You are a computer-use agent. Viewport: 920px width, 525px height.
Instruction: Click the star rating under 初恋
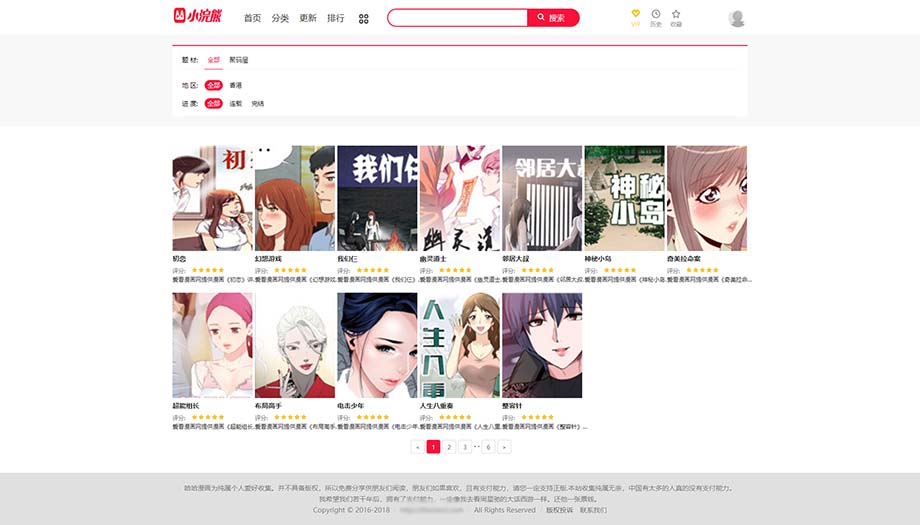pyautogui.click(x=208, y=270)
